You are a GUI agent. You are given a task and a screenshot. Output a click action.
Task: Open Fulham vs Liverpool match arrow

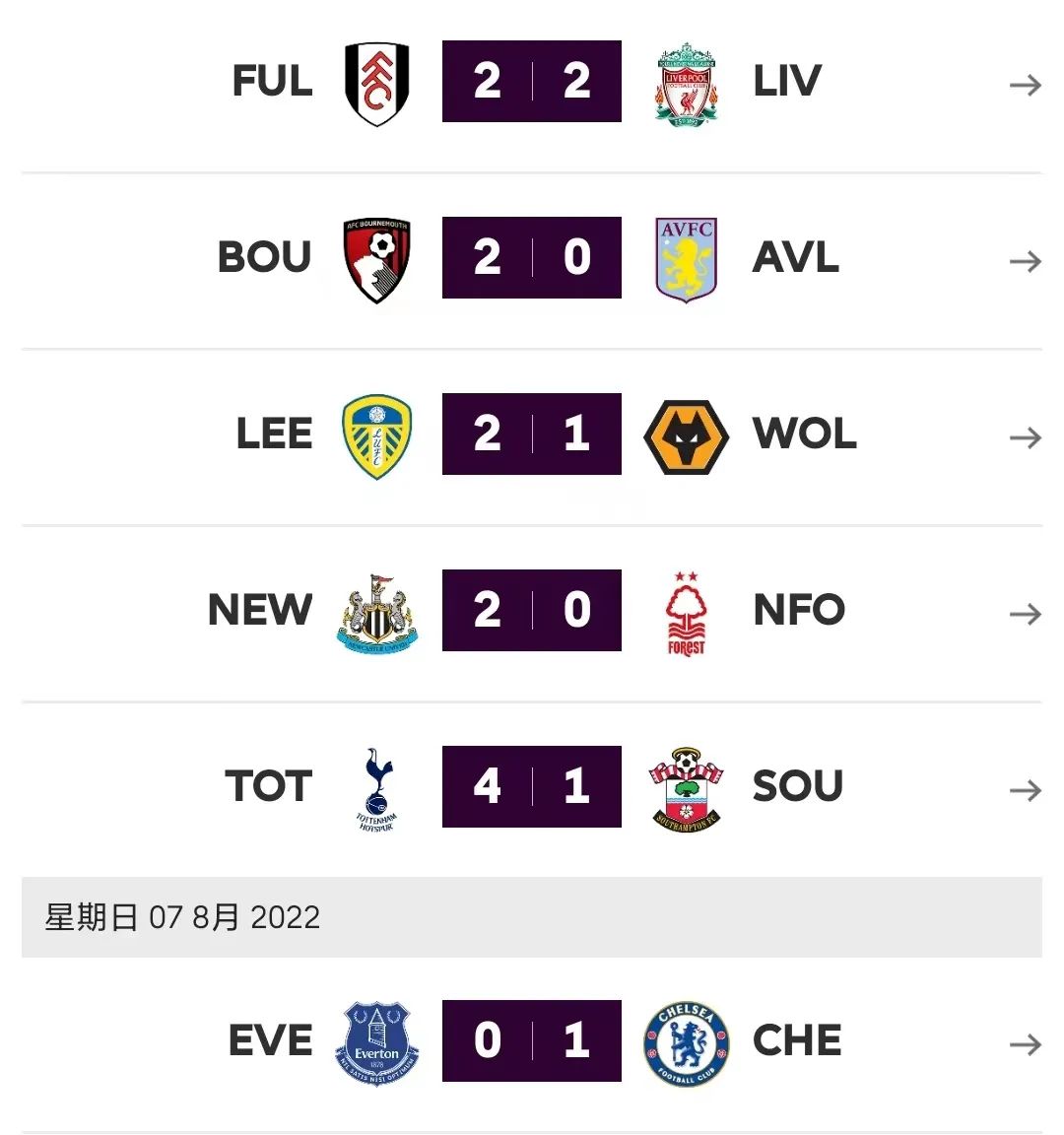coord(1025,86)
